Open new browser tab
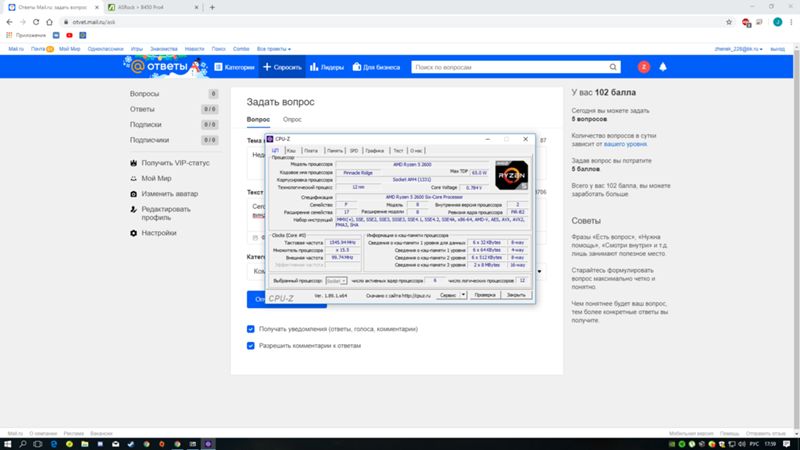The height and width of the screenshot is (450, 800). (212, 7)
